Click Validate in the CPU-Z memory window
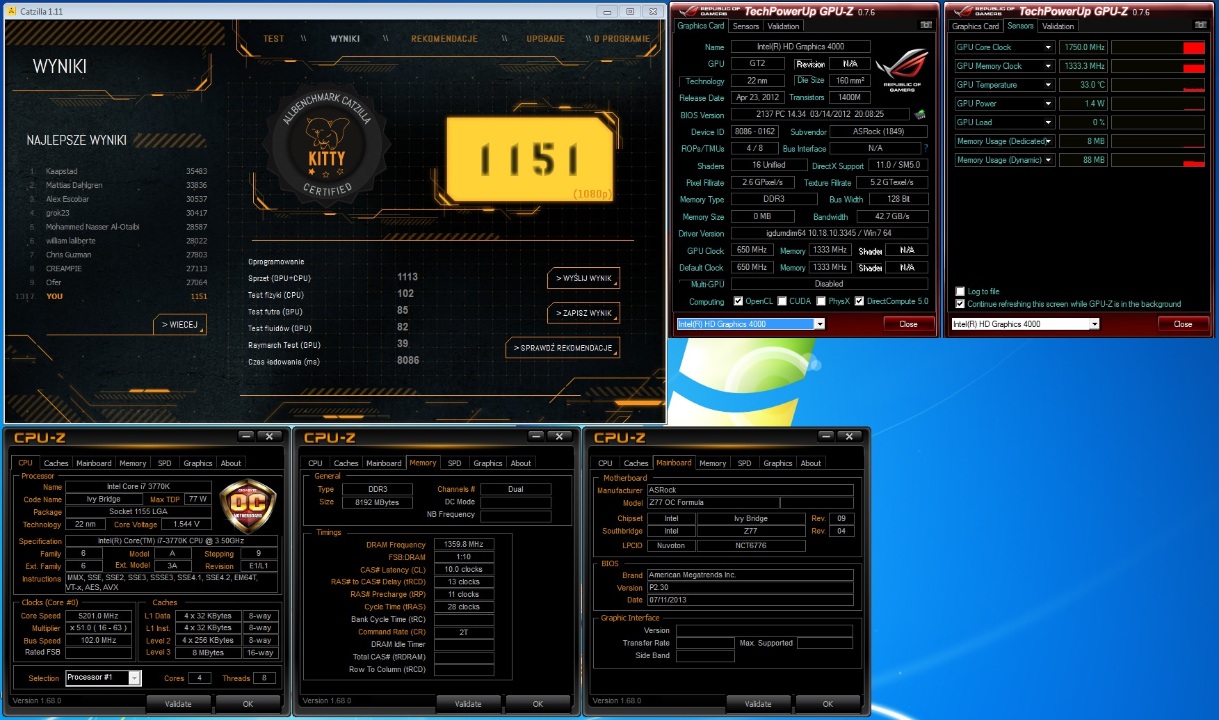 coord(467,703)
